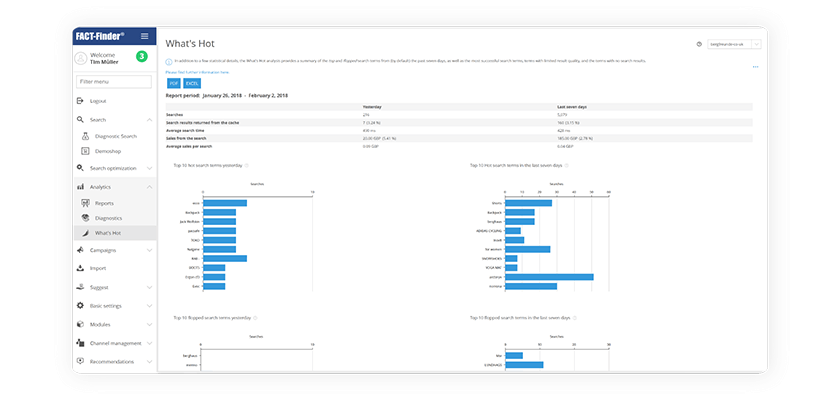
Task: Click the info icon beside the description text
Action: pos(169,62)
